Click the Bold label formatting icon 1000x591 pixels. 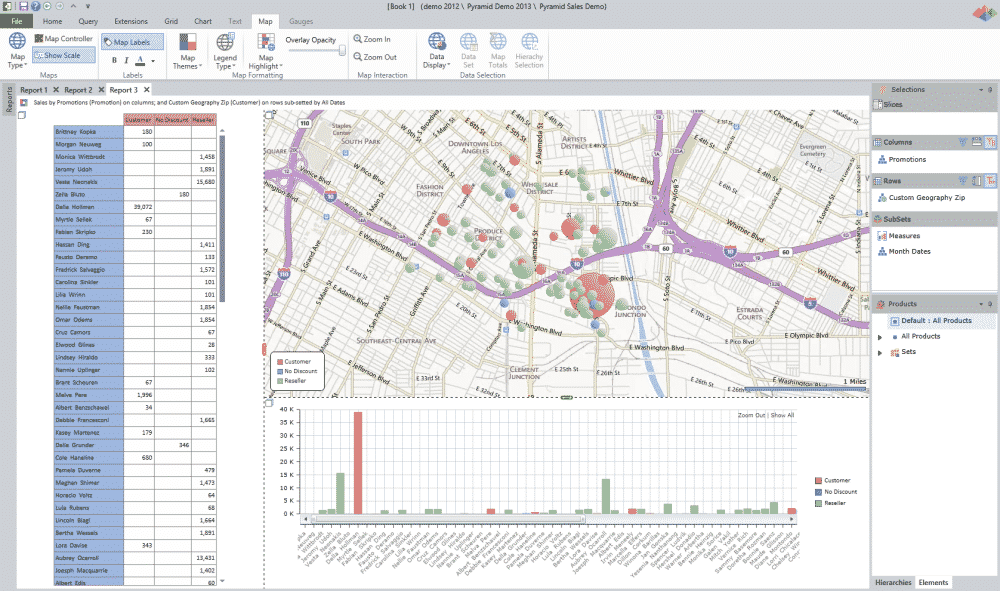click(x=114, y=61)
